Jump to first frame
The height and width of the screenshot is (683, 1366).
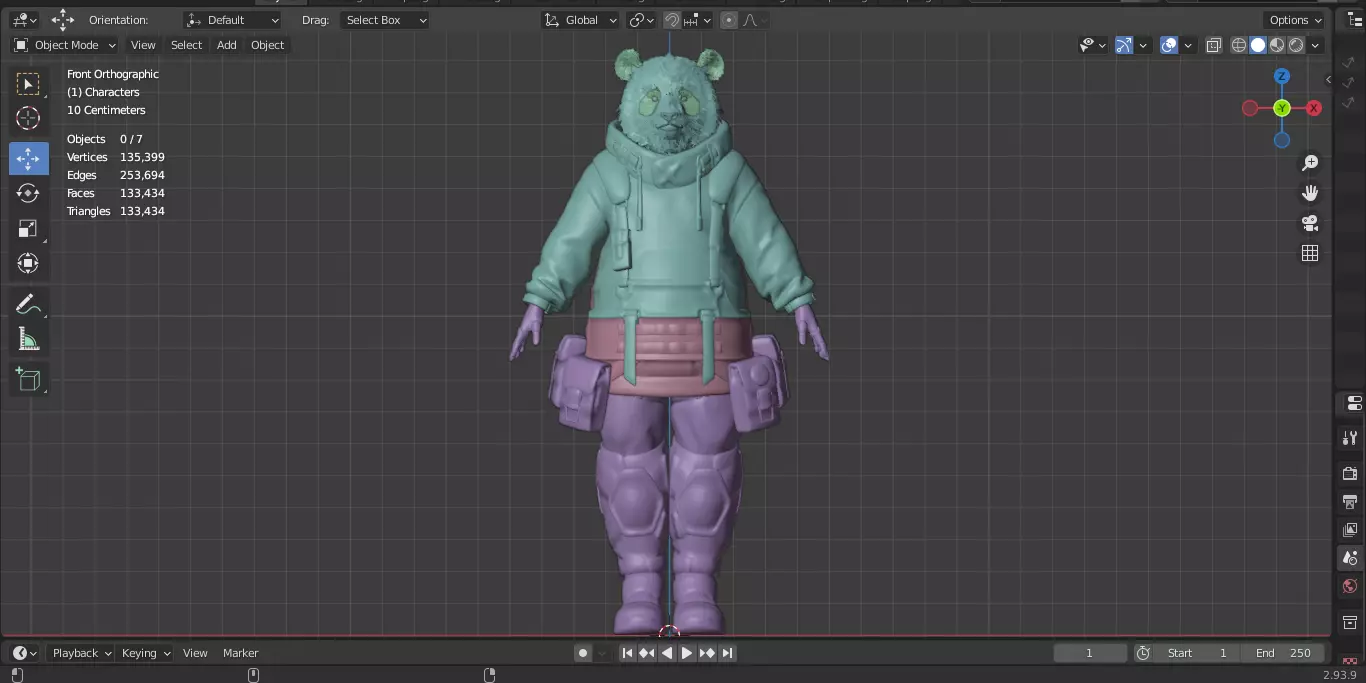(627, 653)
